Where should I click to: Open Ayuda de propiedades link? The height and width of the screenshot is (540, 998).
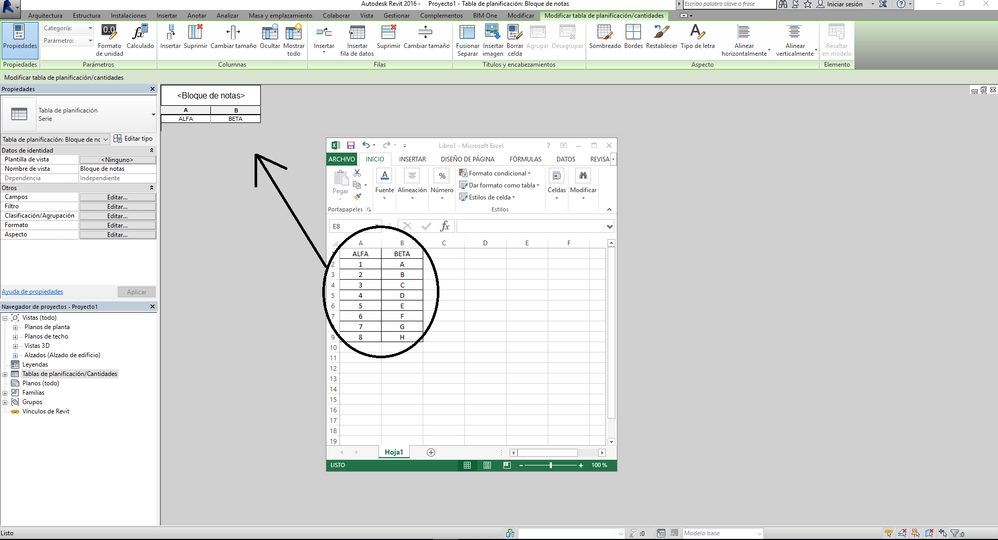point(32,292)
